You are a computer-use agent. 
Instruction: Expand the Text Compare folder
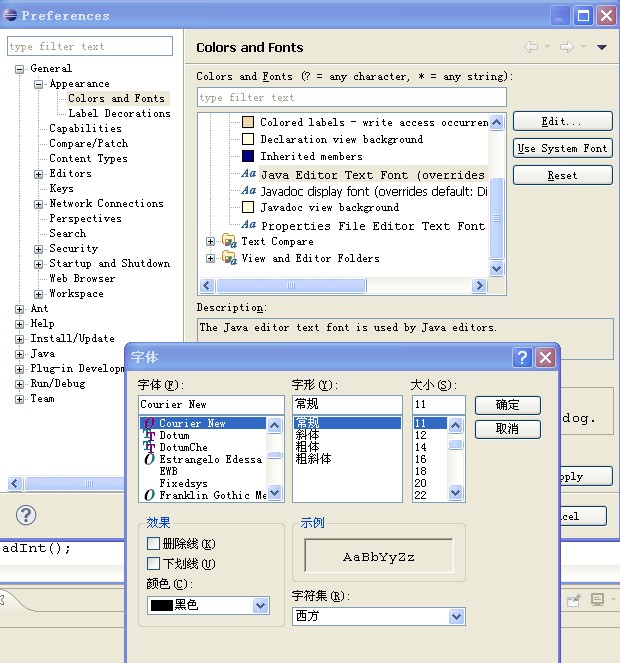[210, 241]
